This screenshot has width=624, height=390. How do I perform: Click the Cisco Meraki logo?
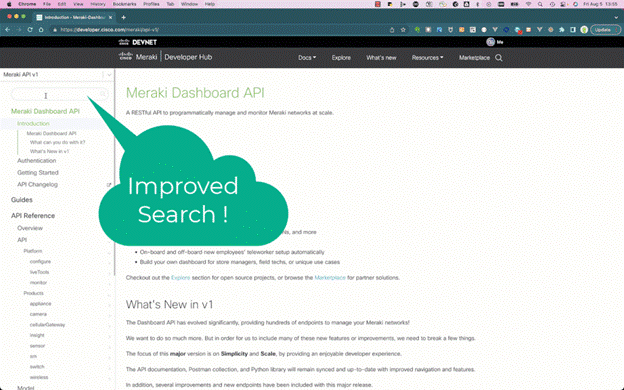coord(138,57)
